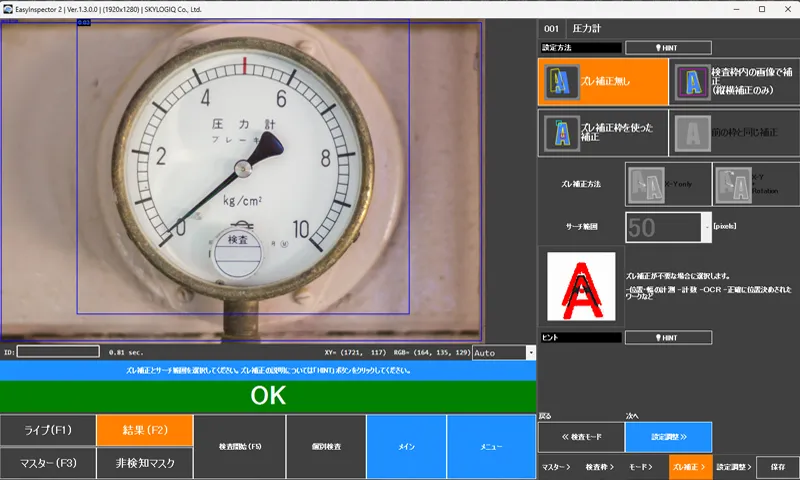
Task: Click the 保存 save button
Action: click(777, 466)
